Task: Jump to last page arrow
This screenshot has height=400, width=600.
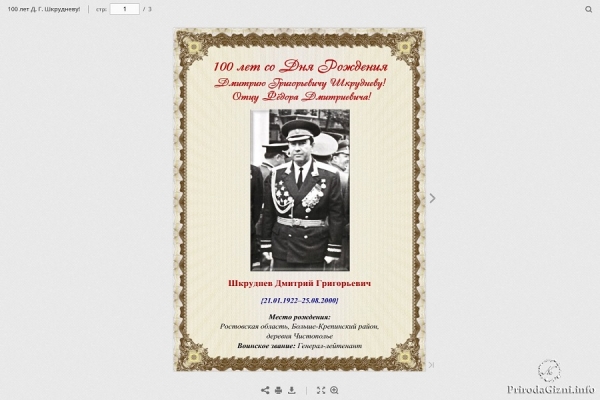Action: (x=431, y=365)
